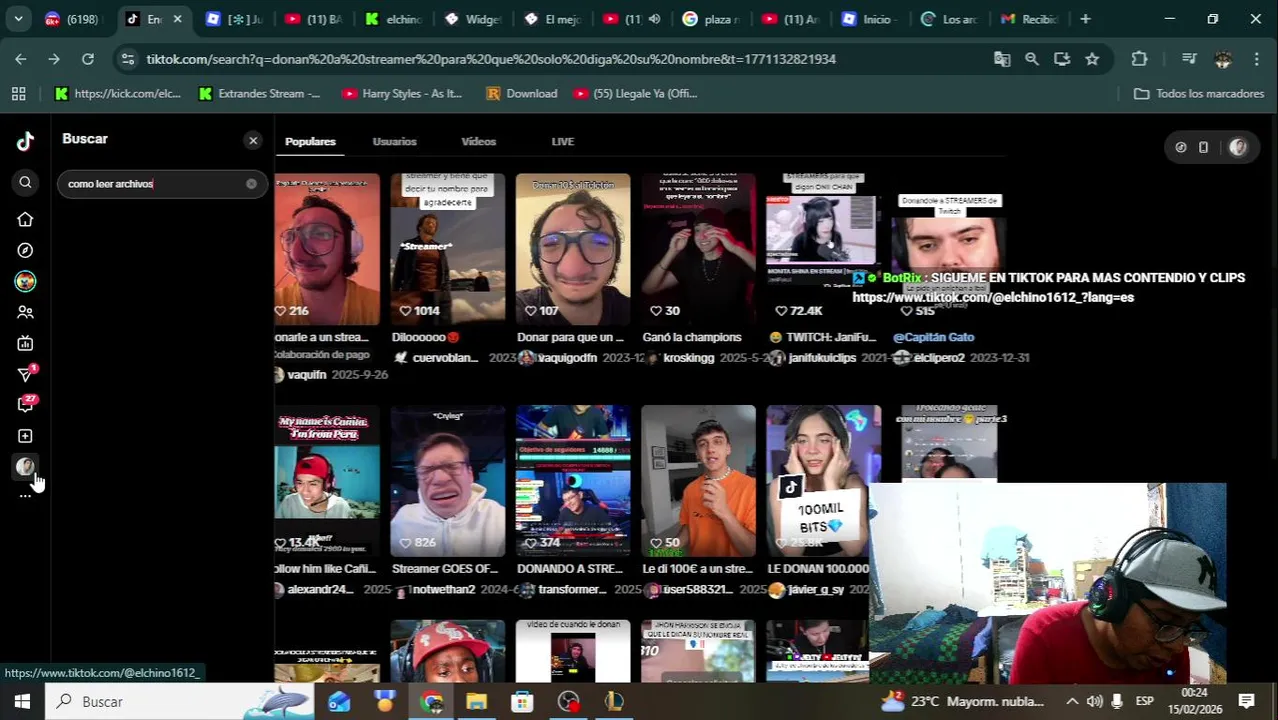Click the TikTok logo in the sidebar

pos(25,141)
